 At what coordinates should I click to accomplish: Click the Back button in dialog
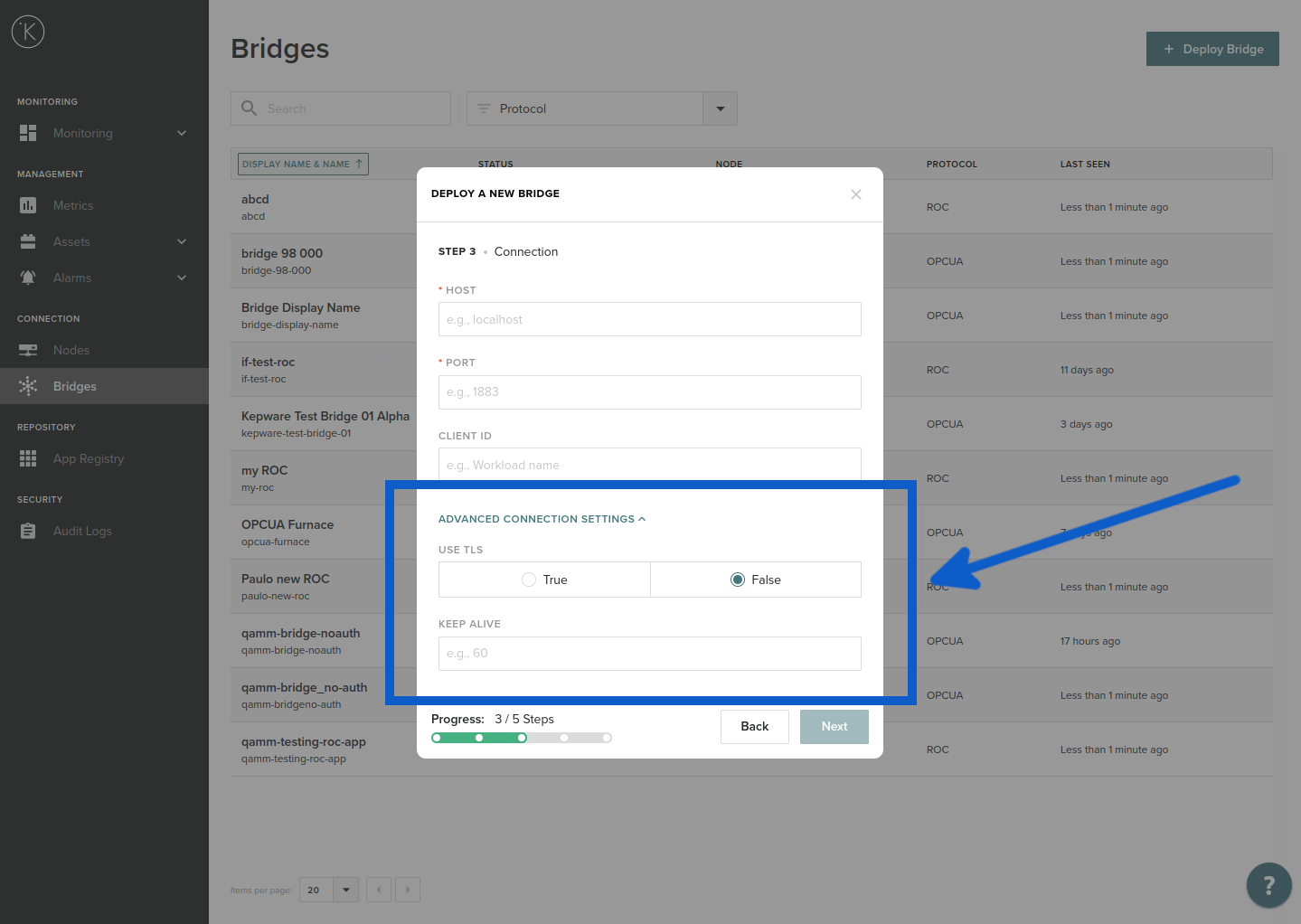point(754,726)
